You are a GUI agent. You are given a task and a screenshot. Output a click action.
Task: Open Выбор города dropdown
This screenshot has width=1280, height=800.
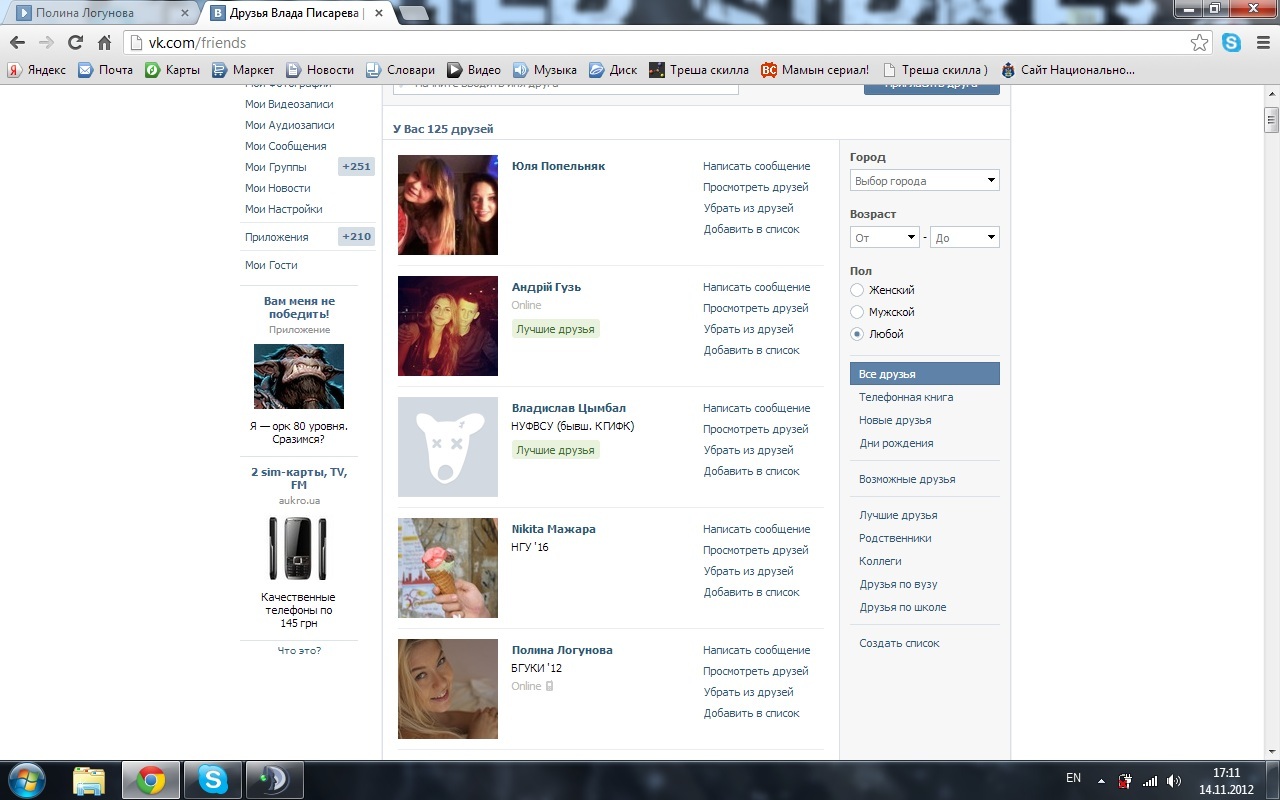click(924, 181)
